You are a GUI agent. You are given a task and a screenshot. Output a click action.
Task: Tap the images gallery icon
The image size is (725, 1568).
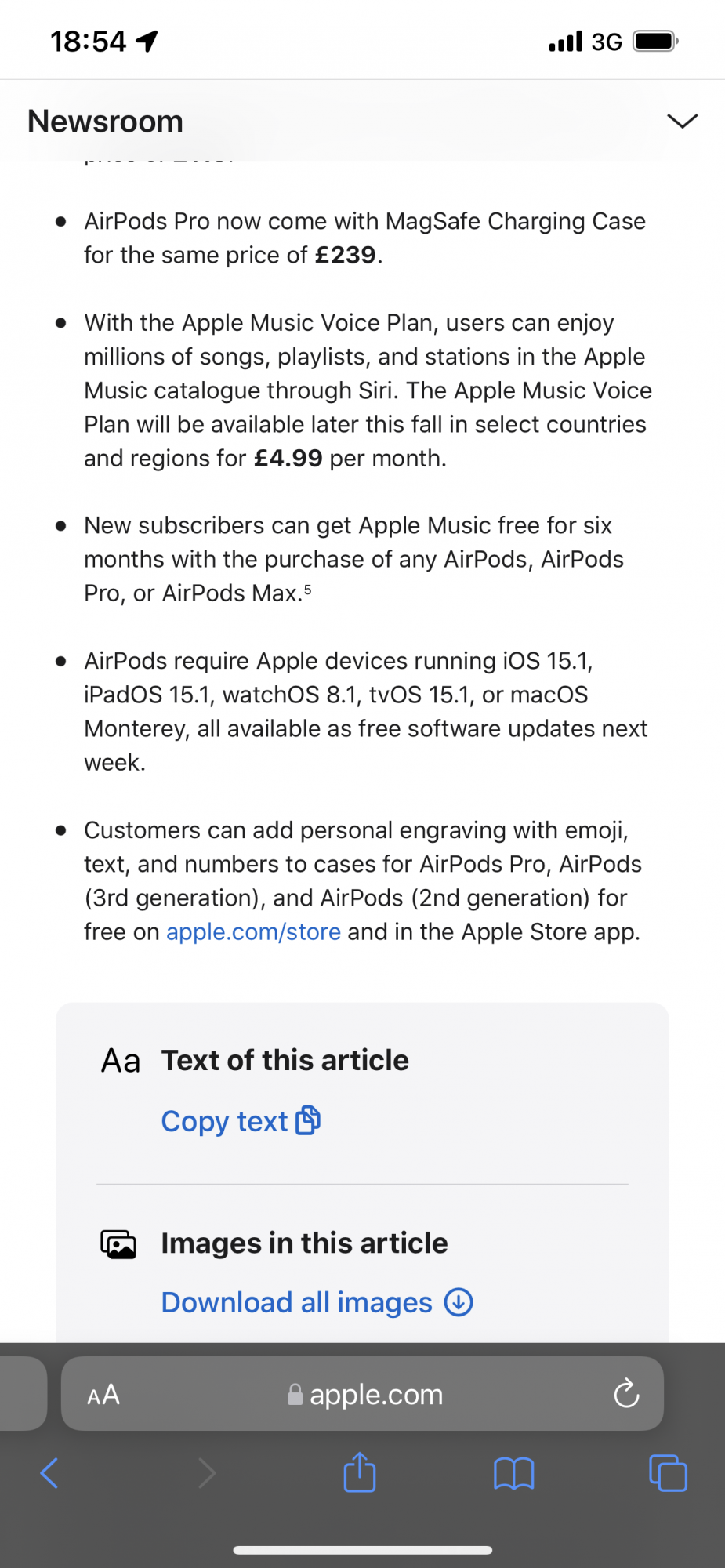click(x=118, y=1244)
